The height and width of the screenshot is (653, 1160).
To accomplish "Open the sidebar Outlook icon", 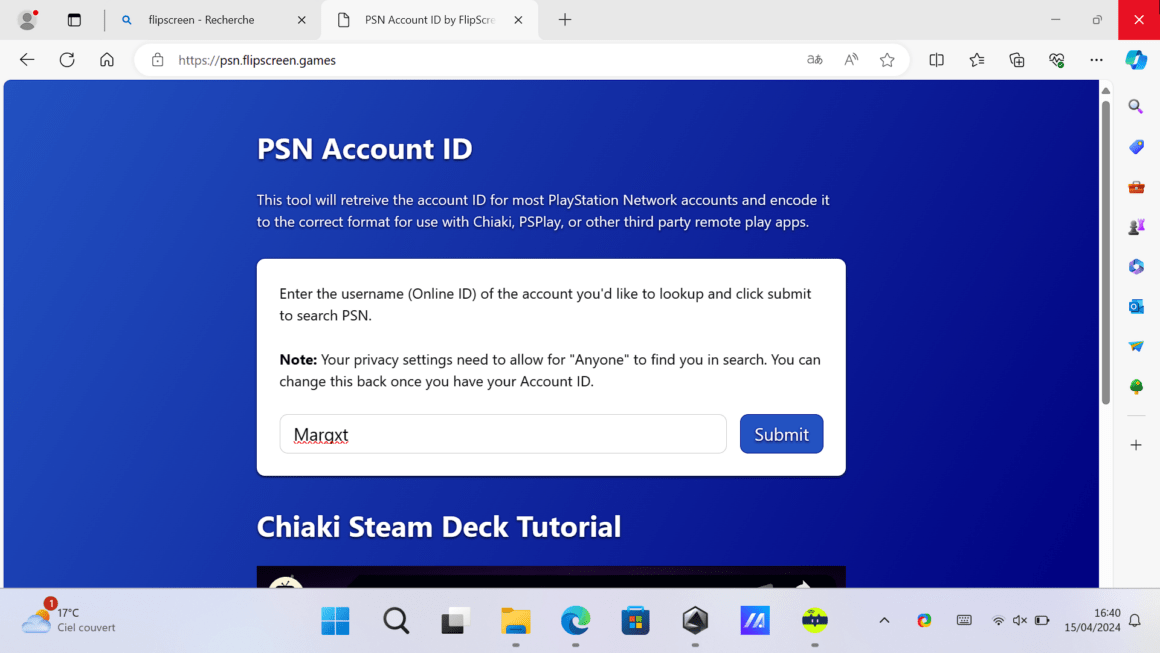I will coord(1136,307).
